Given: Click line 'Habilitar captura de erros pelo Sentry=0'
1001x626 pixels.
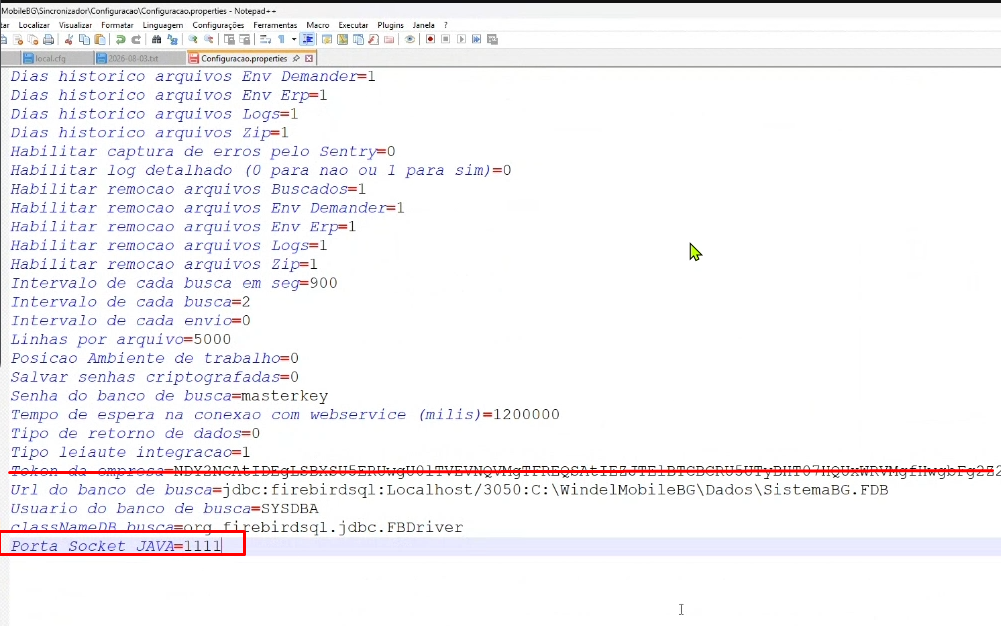Looking at the screenshot, I should [x=203, y=152].
